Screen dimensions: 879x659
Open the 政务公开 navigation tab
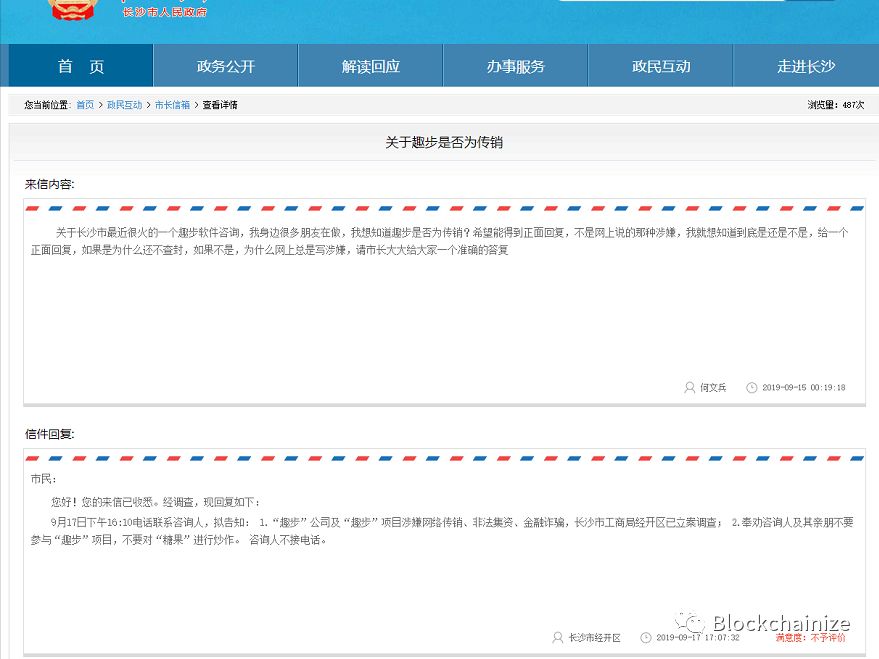coord(225,66)
